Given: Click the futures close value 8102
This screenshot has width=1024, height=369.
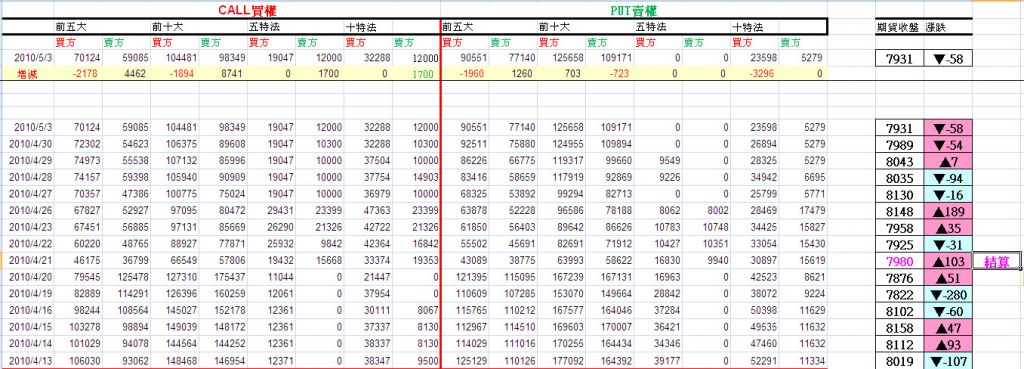Looking at the screenshot, I should 900,312.
